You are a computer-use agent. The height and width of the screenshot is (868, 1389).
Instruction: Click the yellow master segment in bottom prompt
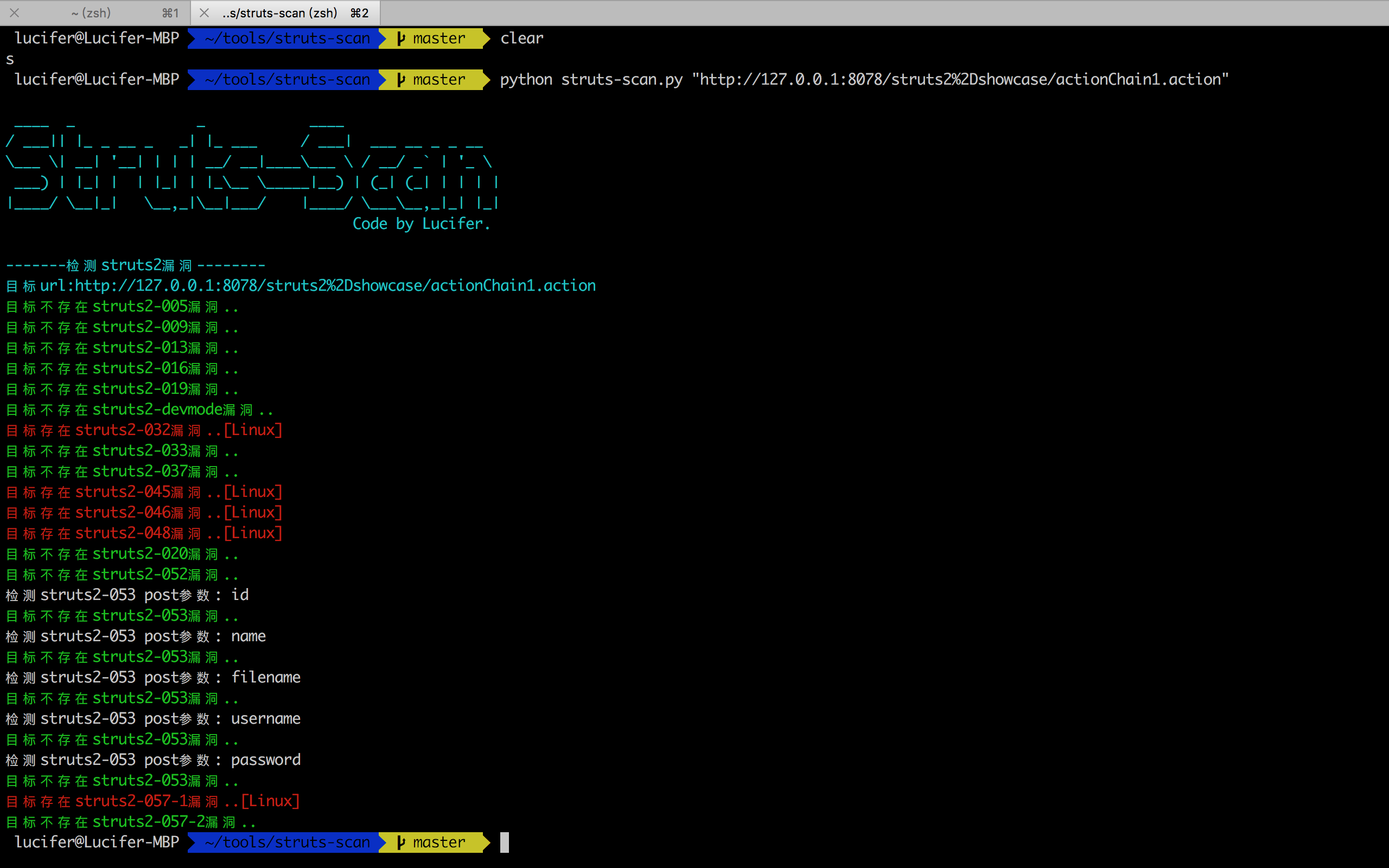tap(439, 842)
